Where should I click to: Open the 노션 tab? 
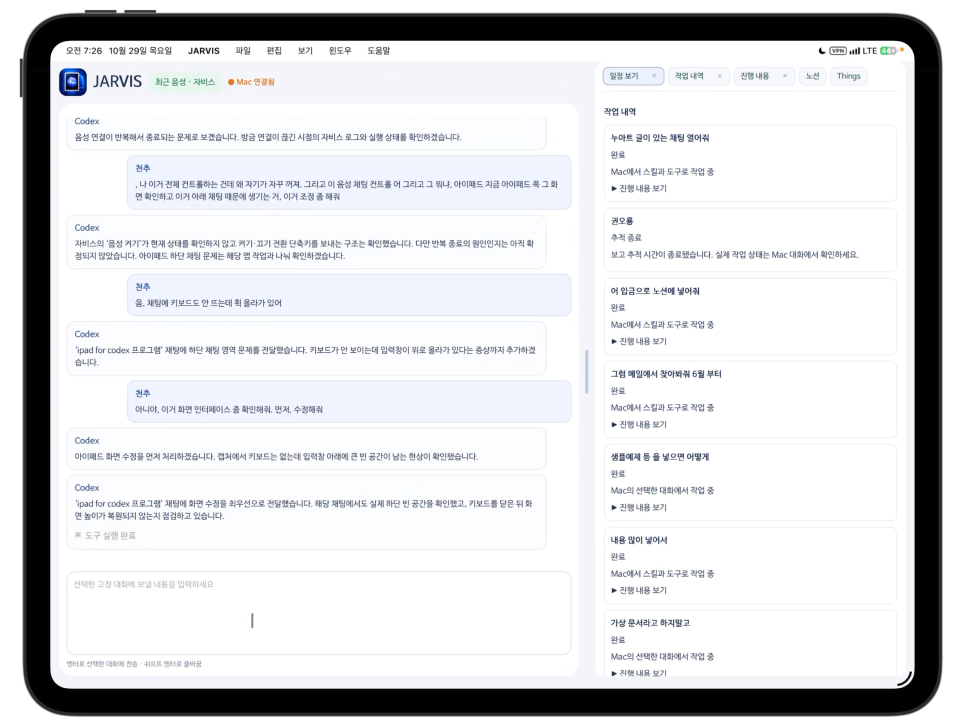coord(813,76)
